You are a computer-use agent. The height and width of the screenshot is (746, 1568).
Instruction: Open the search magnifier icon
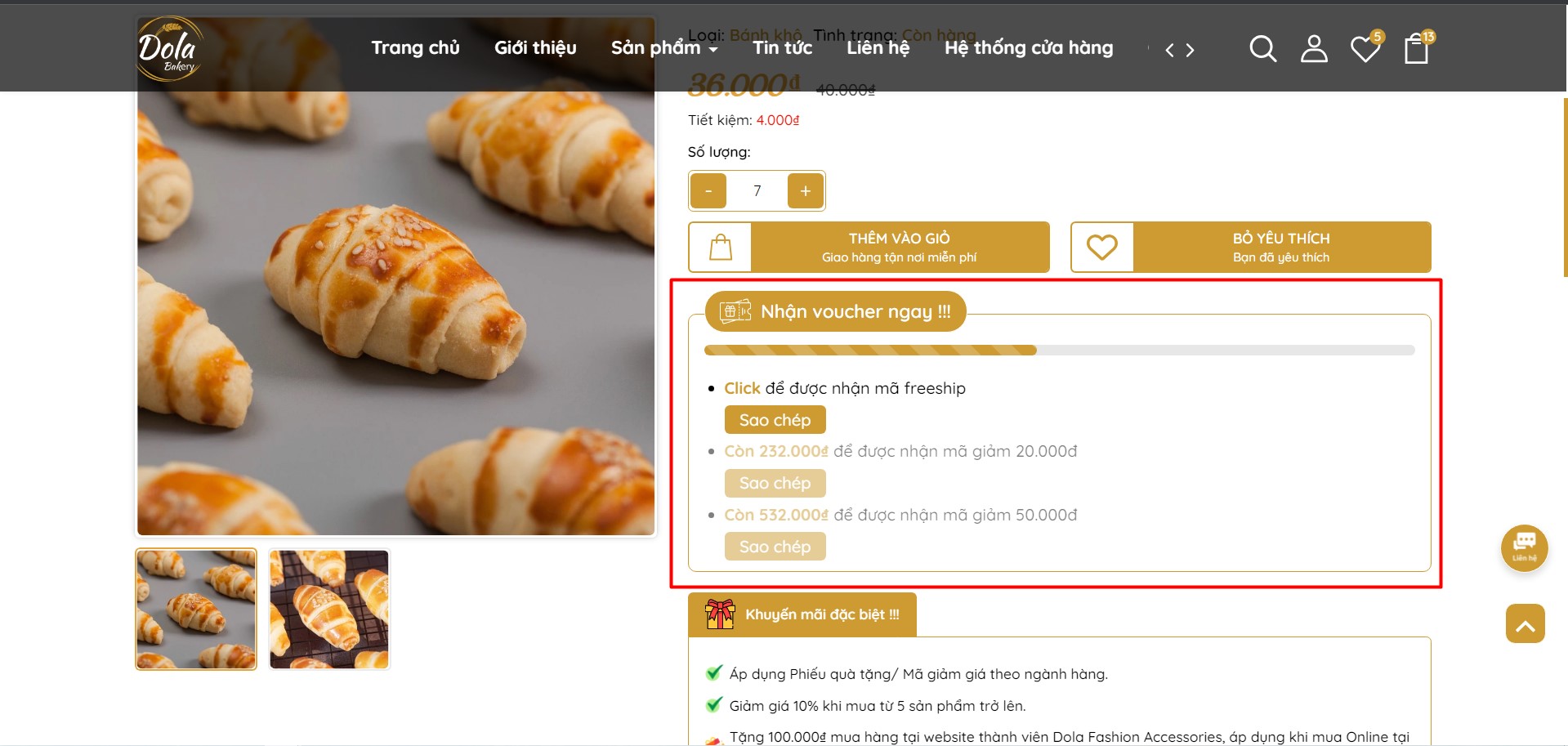pyautogui.click(x=1262, y=49)
